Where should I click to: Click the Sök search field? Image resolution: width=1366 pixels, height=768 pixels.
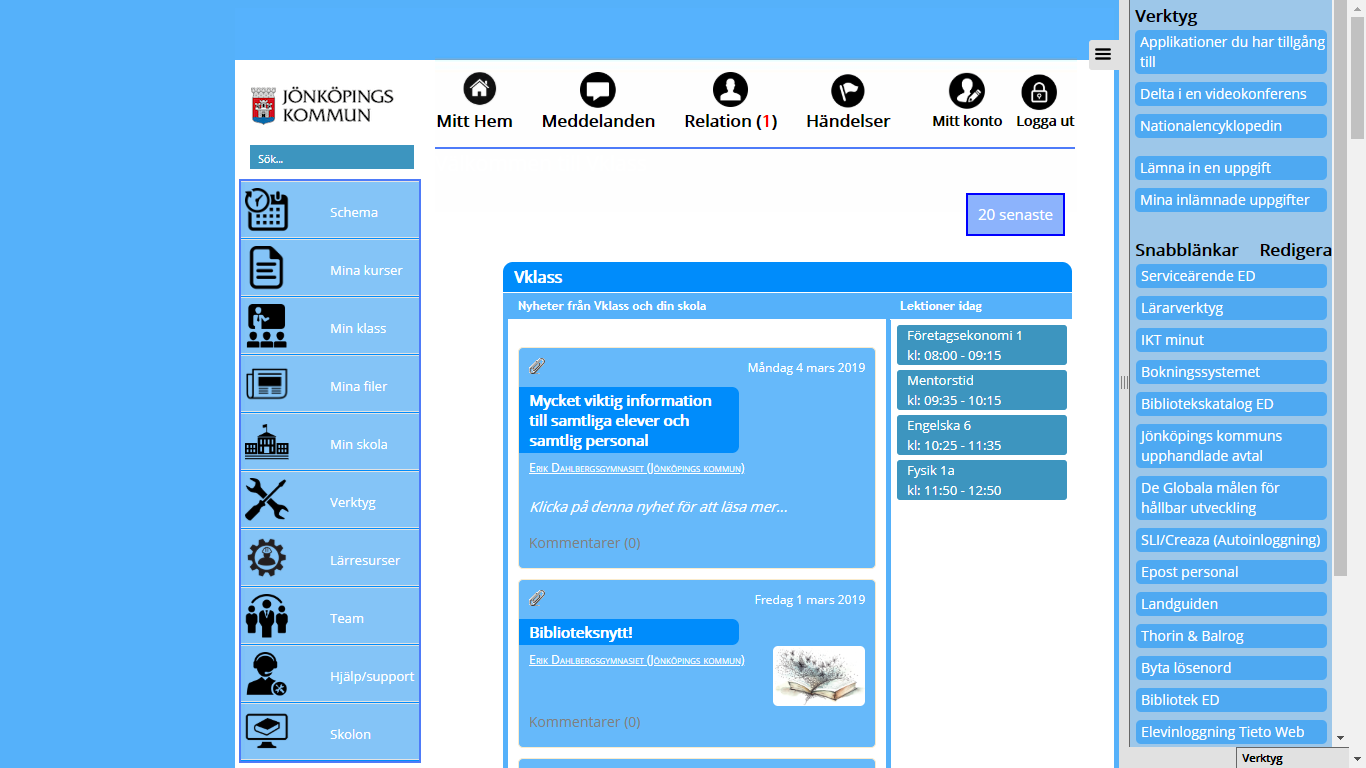[x=332, y=158]
